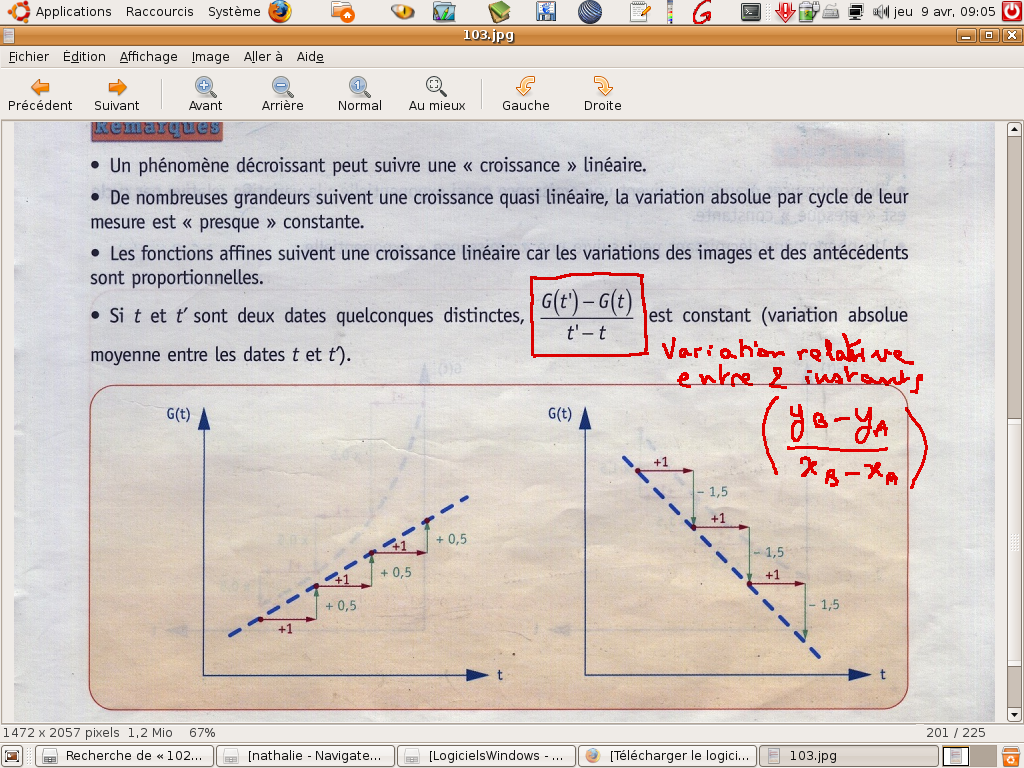Toggle show desktop button in bottom panel

coord(13,756)
